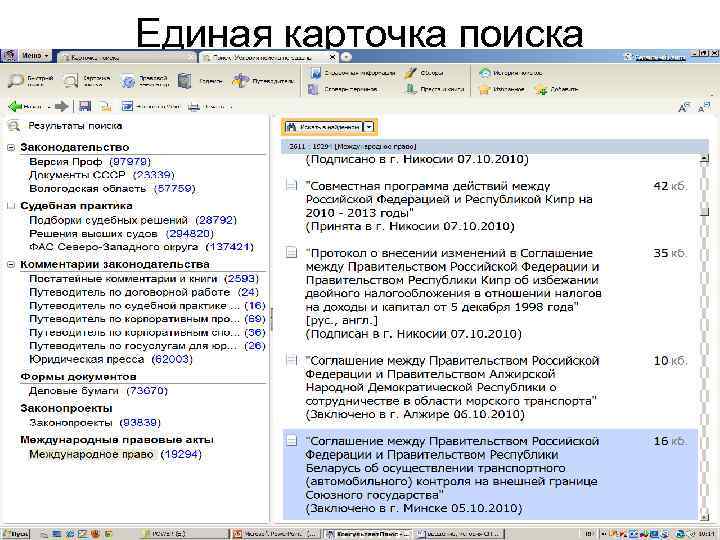Viewport: 720px width, 540px height.
Task: Open the Windows Пуск start button
Action: tap(16, 534)
